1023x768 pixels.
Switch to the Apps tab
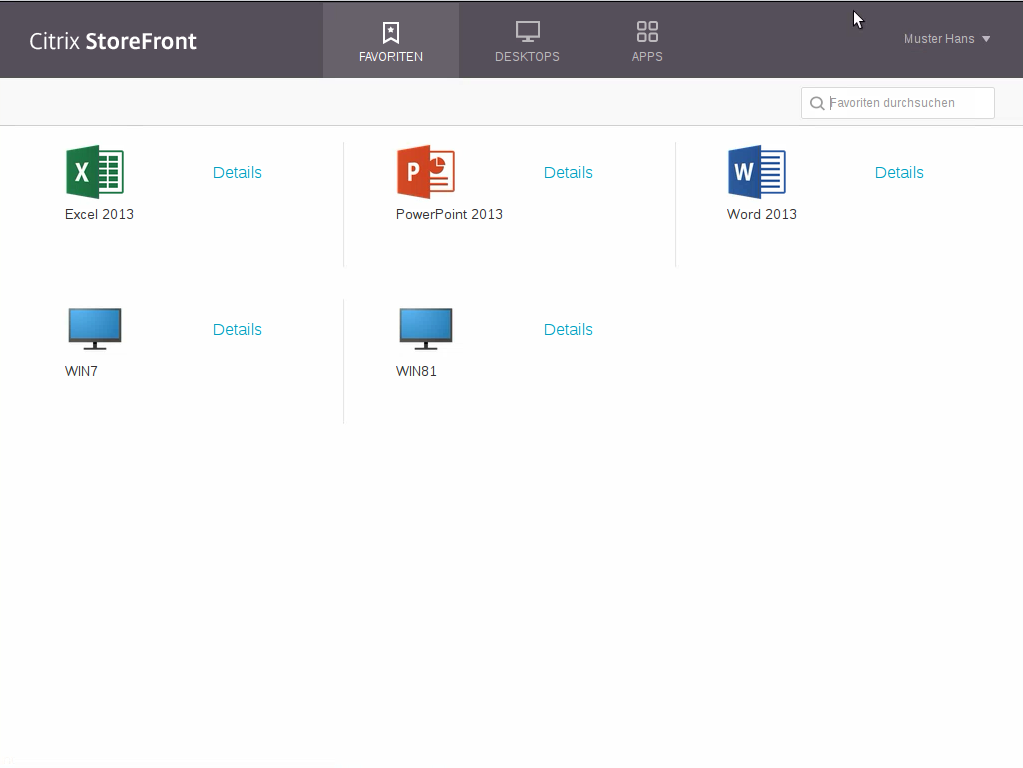coord(647,41)
